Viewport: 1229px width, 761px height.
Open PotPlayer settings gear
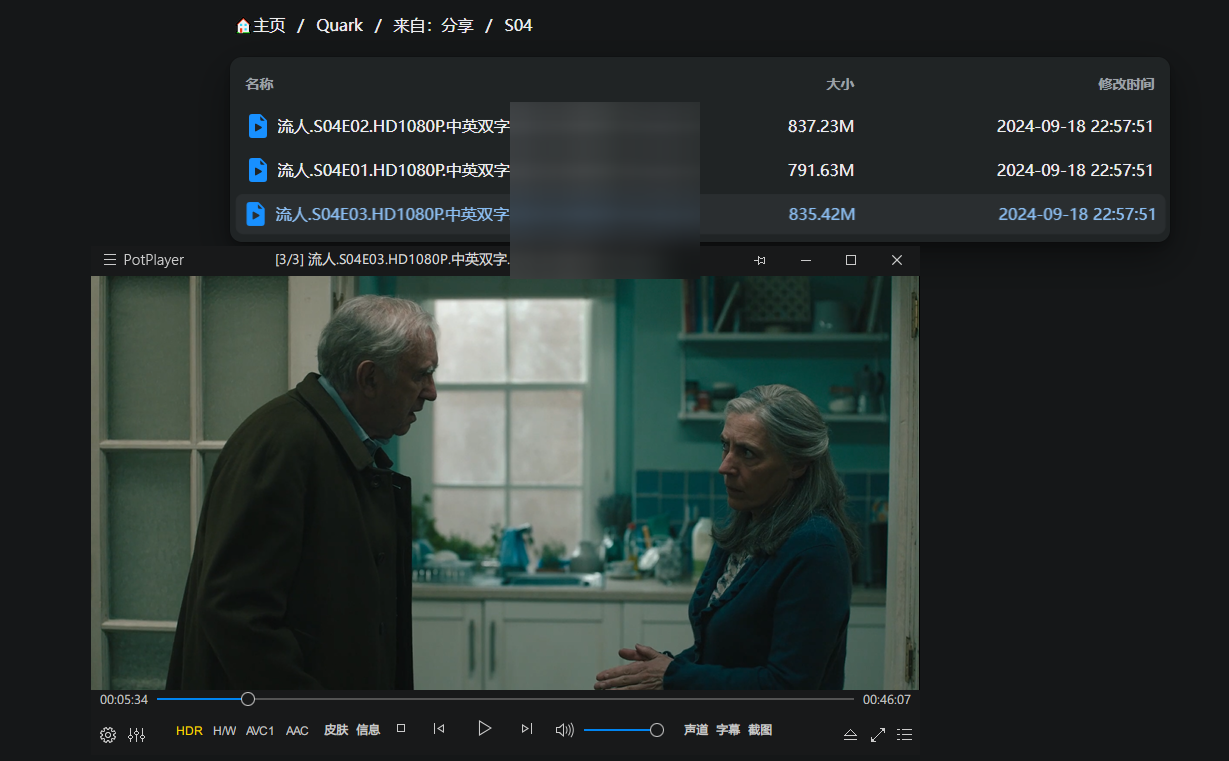click(x=108, y=735)
